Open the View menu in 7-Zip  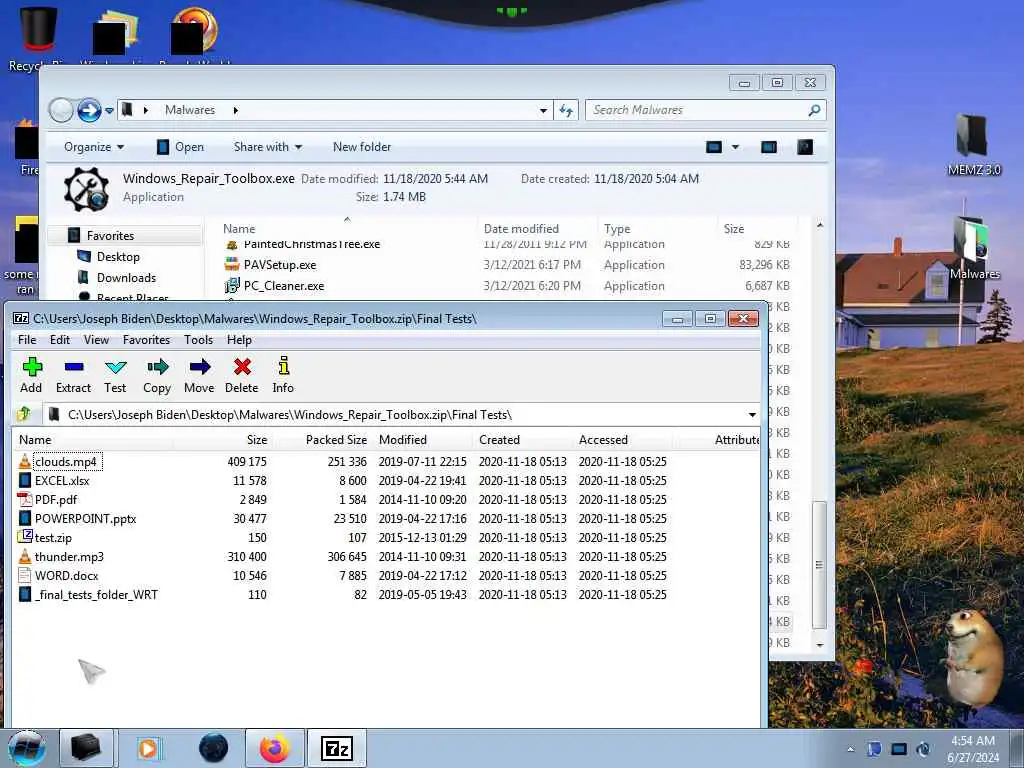click(96, 340)
